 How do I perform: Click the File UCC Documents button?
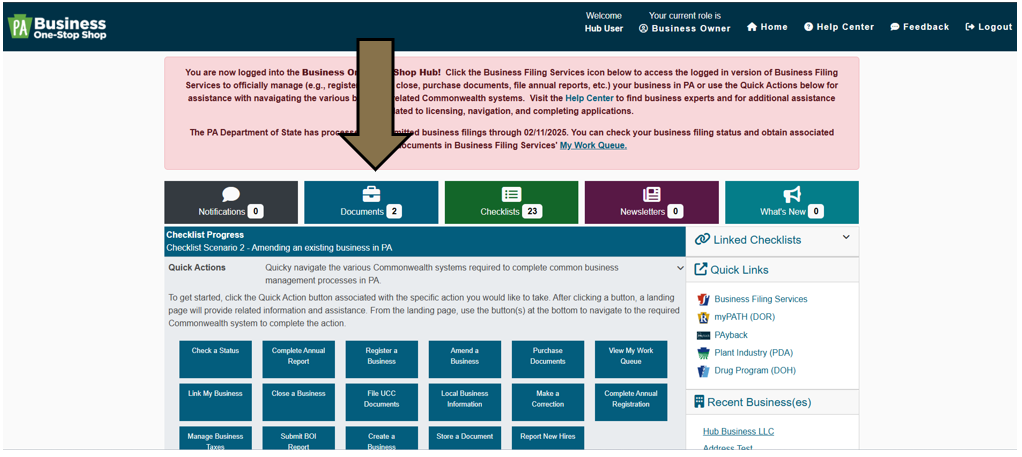[x=381, y=402]
